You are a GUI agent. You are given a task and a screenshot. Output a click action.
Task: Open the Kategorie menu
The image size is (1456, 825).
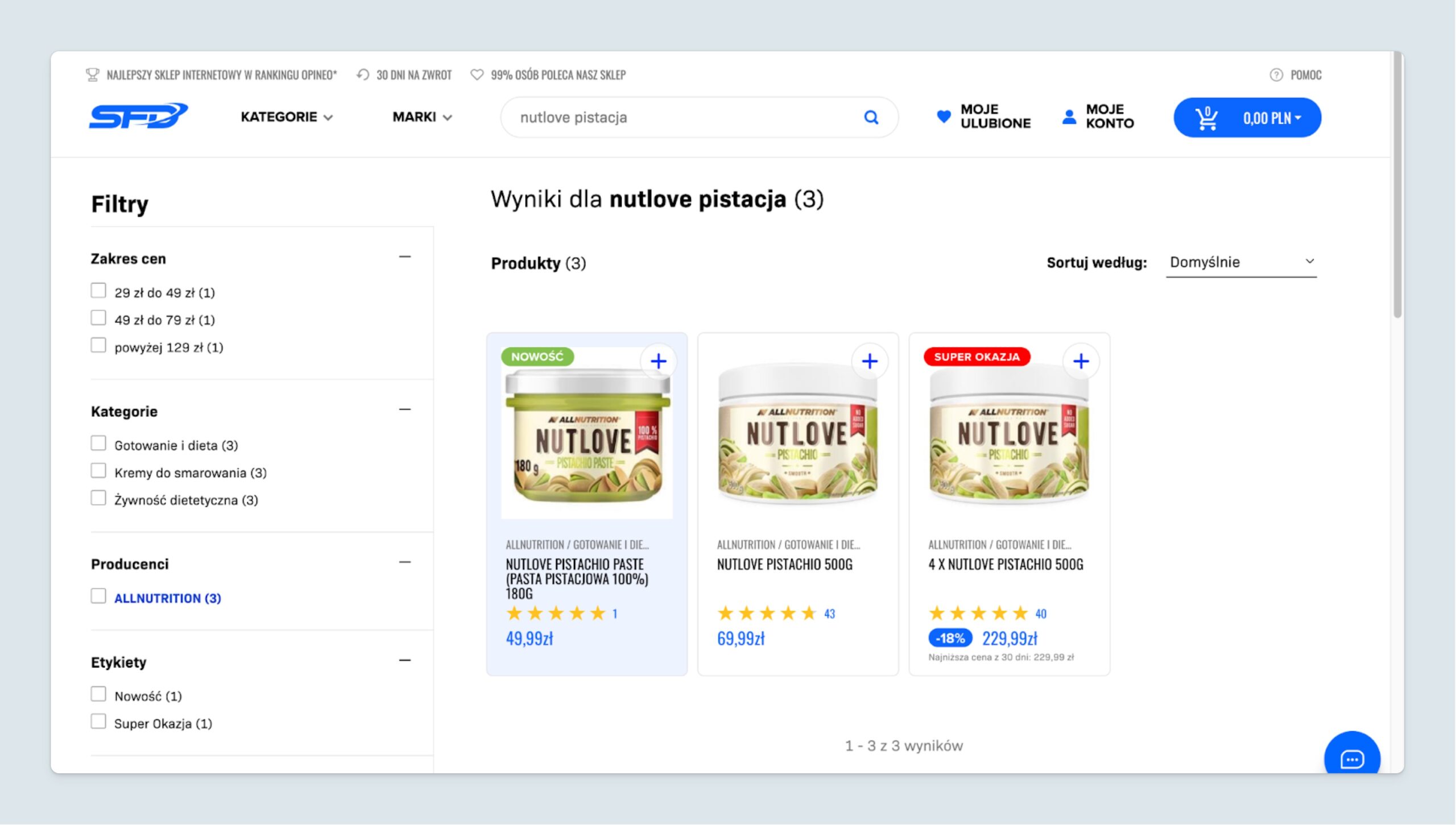click(287, 117)
